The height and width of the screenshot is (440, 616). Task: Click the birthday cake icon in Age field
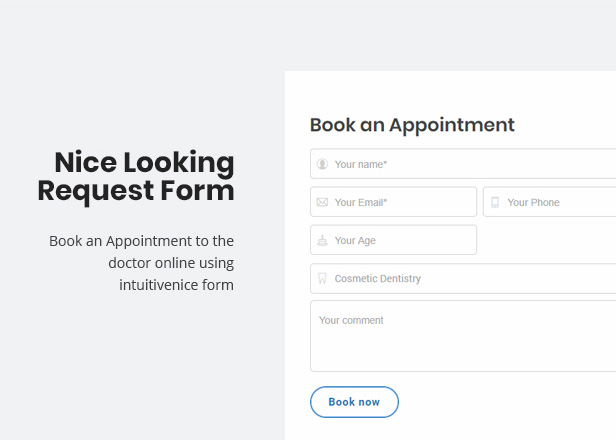pos(322,240)
